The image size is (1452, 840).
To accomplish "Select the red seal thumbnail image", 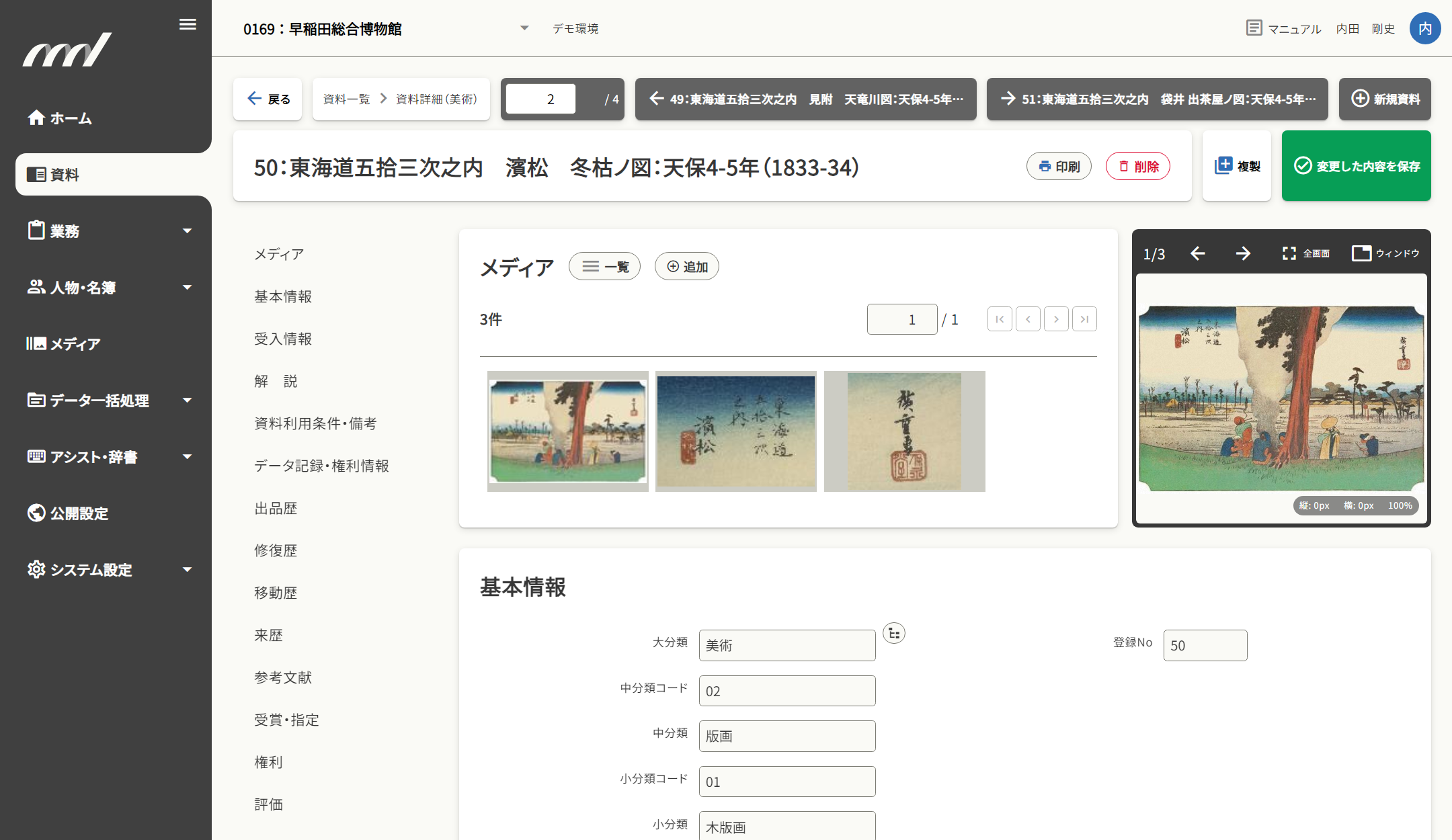I will pyautogui.click(x=904, y=431).
